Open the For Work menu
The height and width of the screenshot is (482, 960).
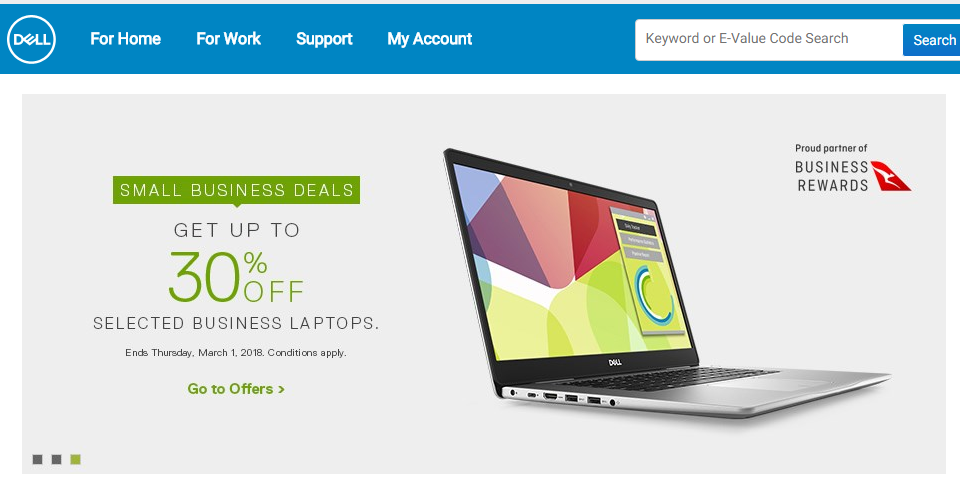tap(228, 39)
